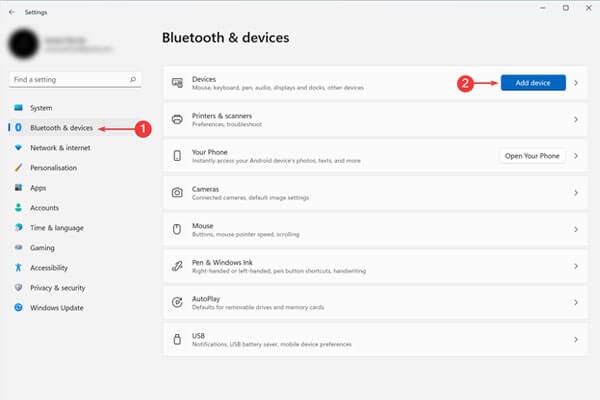600x400 pixels.
Task: Click the Personalisation brush icon
Action: click(18, 168)
